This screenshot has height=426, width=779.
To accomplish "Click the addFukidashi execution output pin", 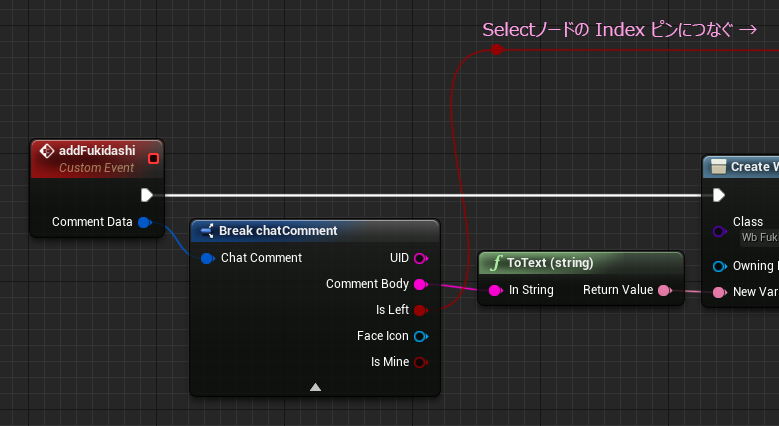I will tap(147, 195).
